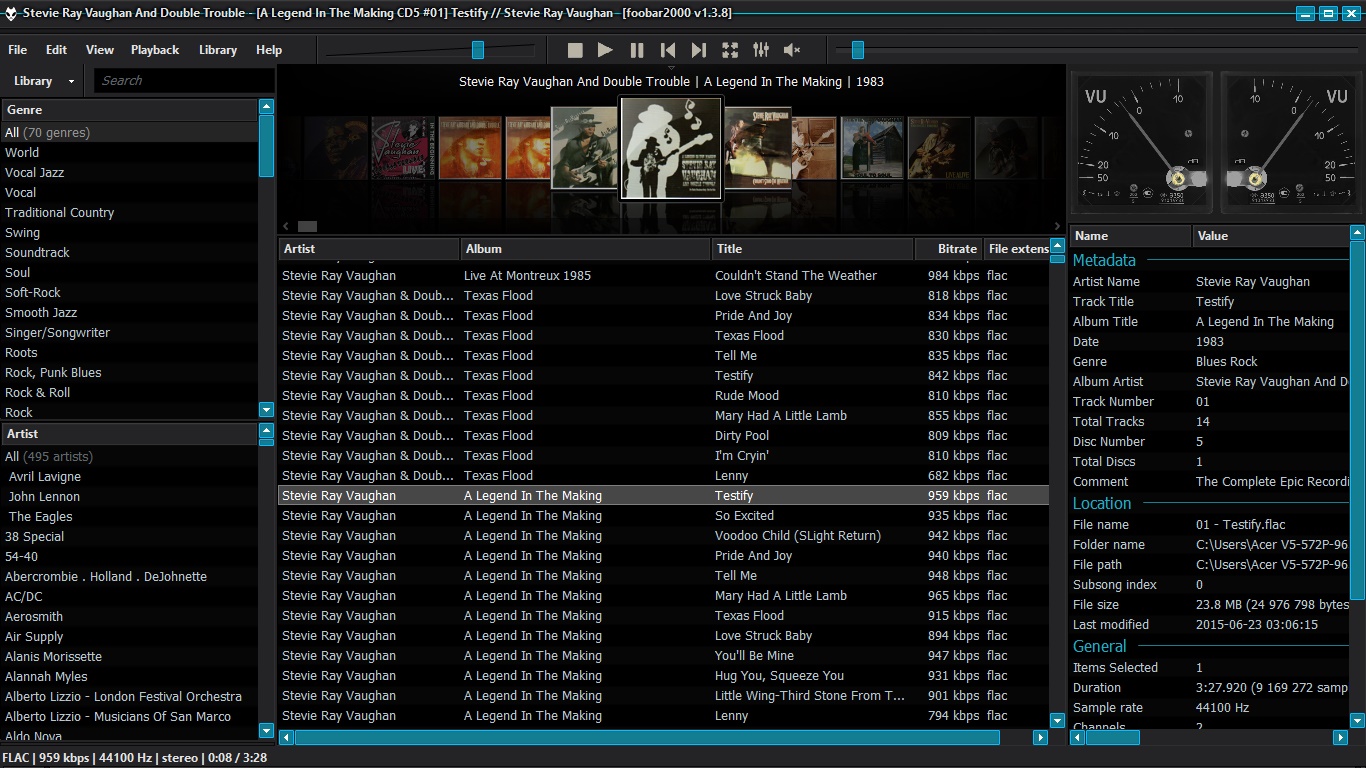The height and width of the screenshot is (768, 1366).
Task: Sort playlist by the Artist column header
Action: pyautogui.click(x=369, y=249)
